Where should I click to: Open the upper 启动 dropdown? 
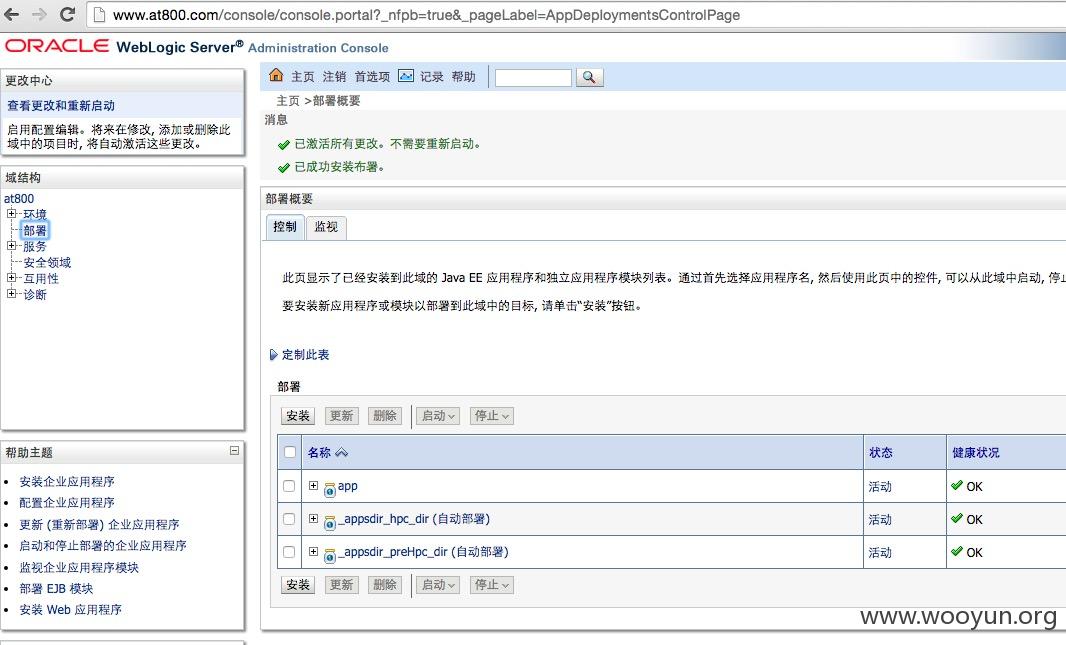coord(438,416)
